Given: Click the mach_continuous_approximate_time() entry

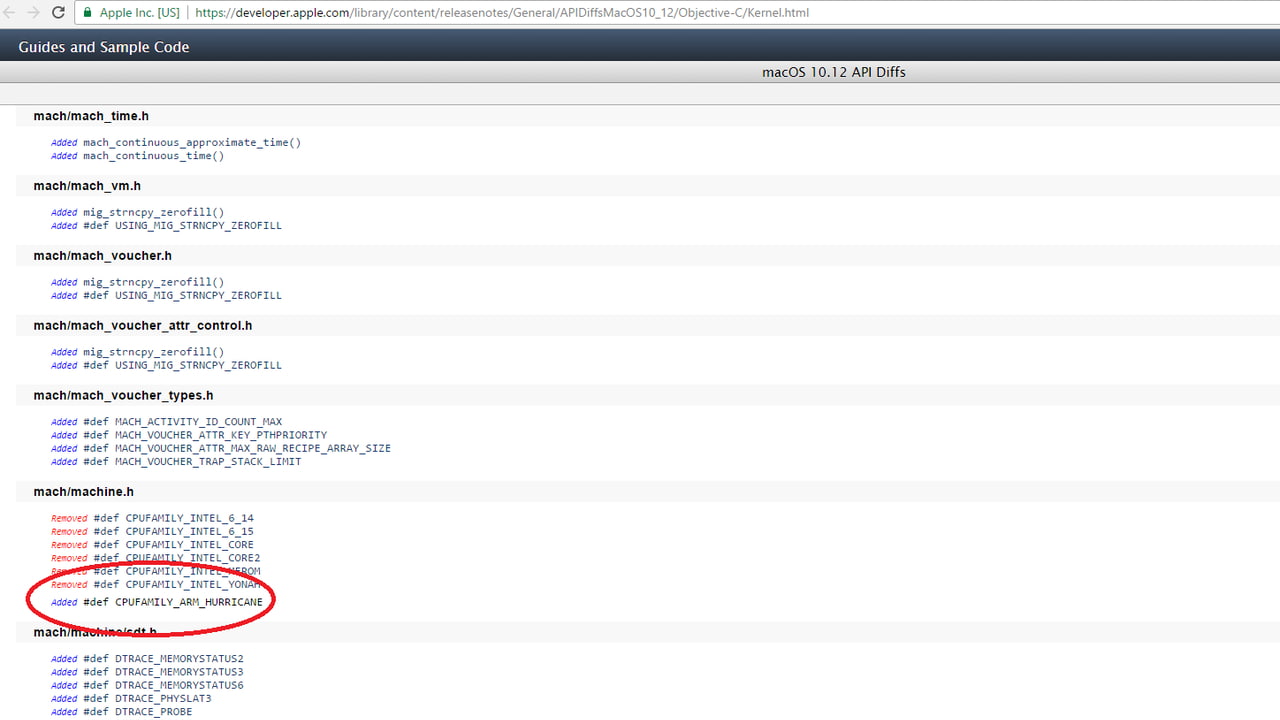Looking at the screenshot, I should tap(191, 143).
